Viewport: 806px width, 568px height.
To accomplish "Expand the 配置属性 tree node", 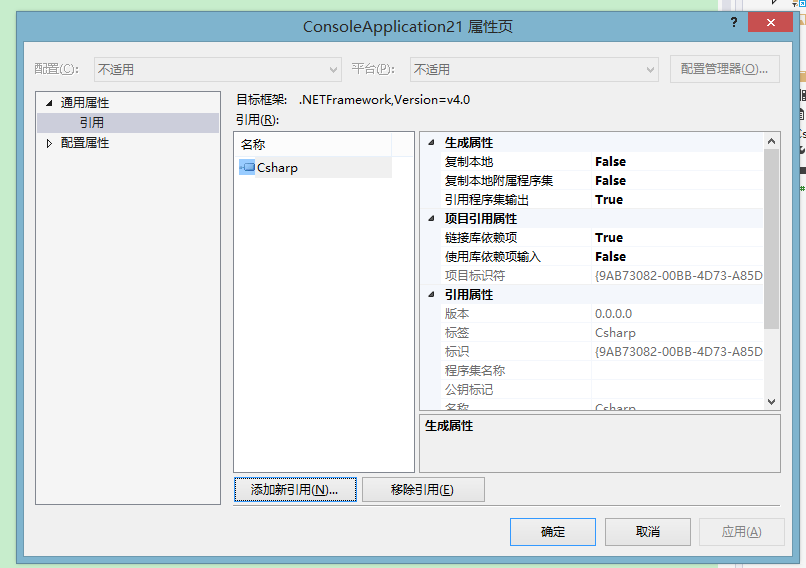I will click(x=49, y=143).
